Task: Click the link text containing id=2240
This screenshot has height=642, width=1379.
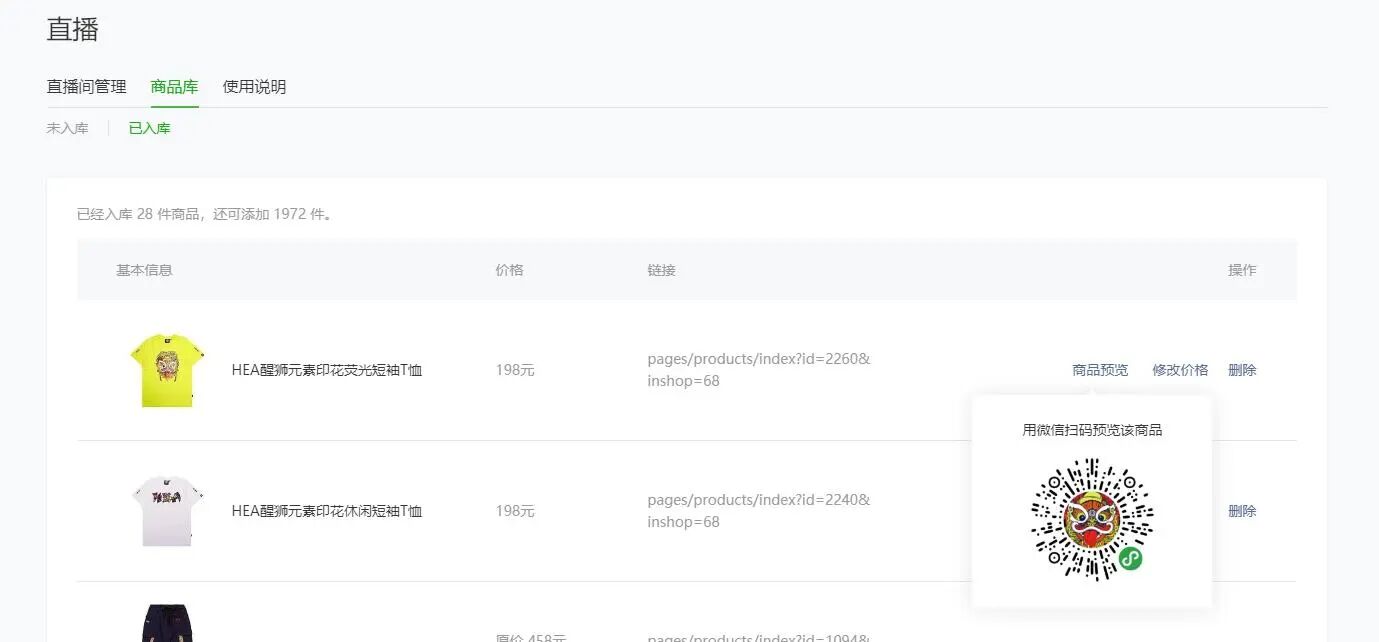Action: (x=759, y=511)
